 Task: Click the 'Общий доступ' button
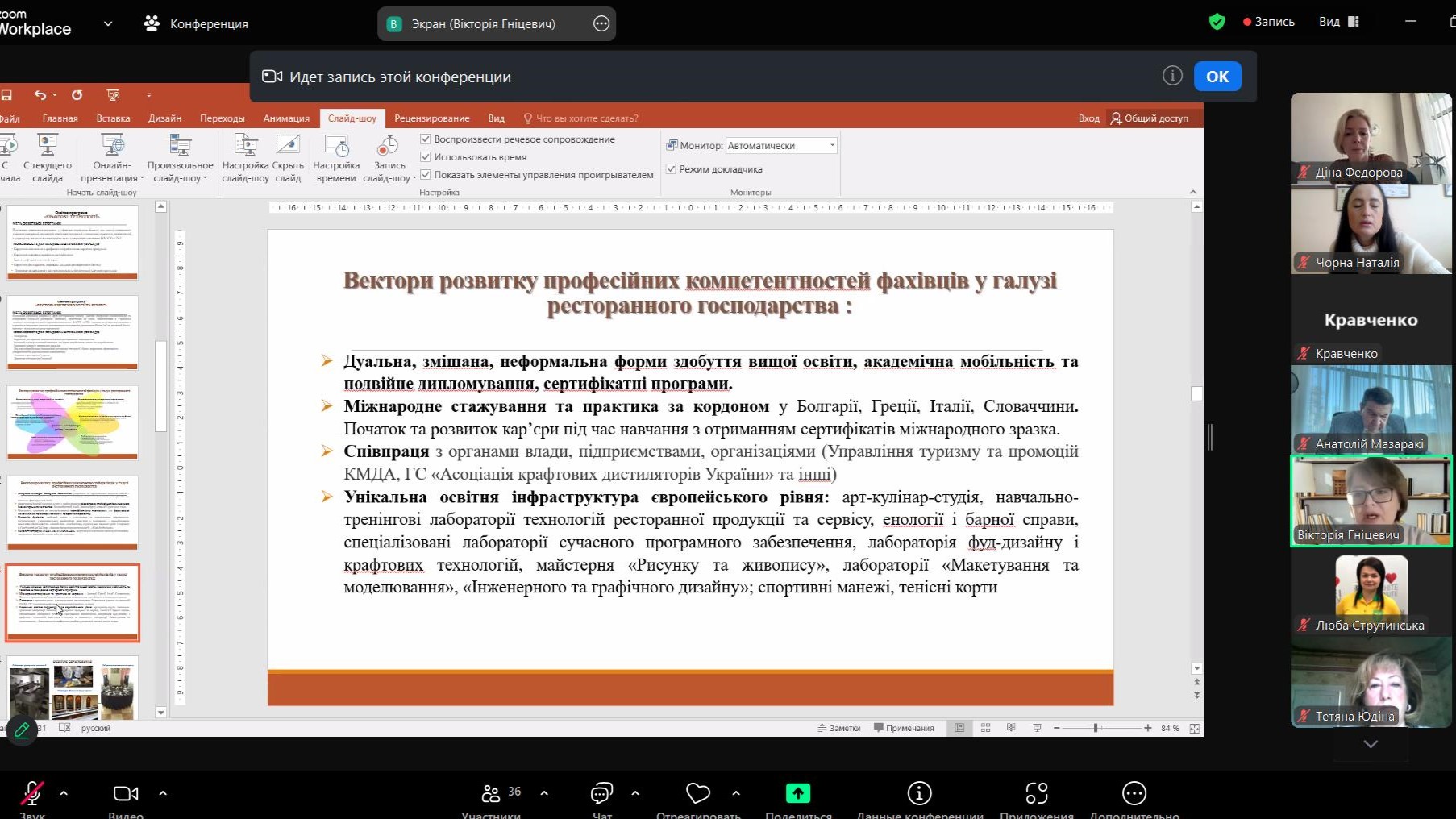click(1150, 118)
